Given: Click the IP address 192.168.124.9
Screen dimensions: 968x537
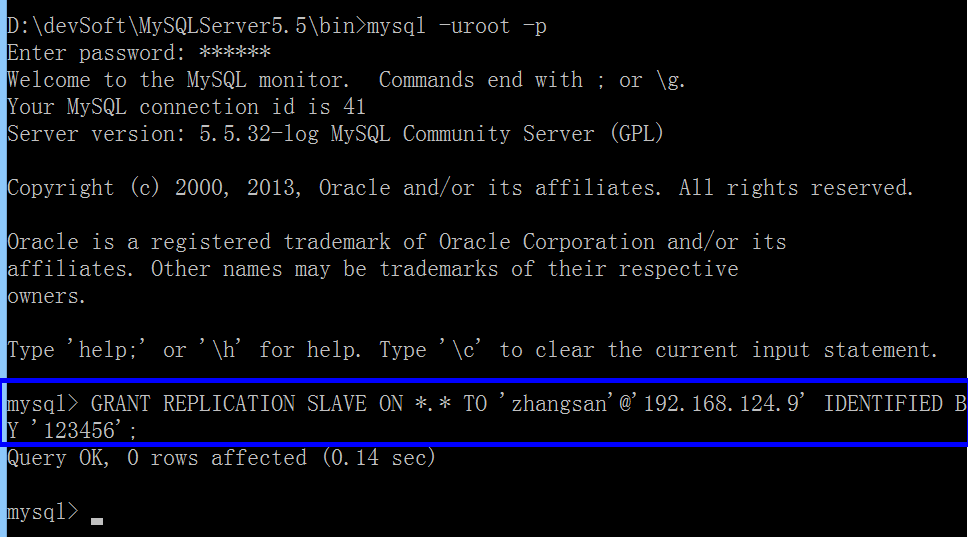Looking at the screenshot, I should tap(719, 404).
